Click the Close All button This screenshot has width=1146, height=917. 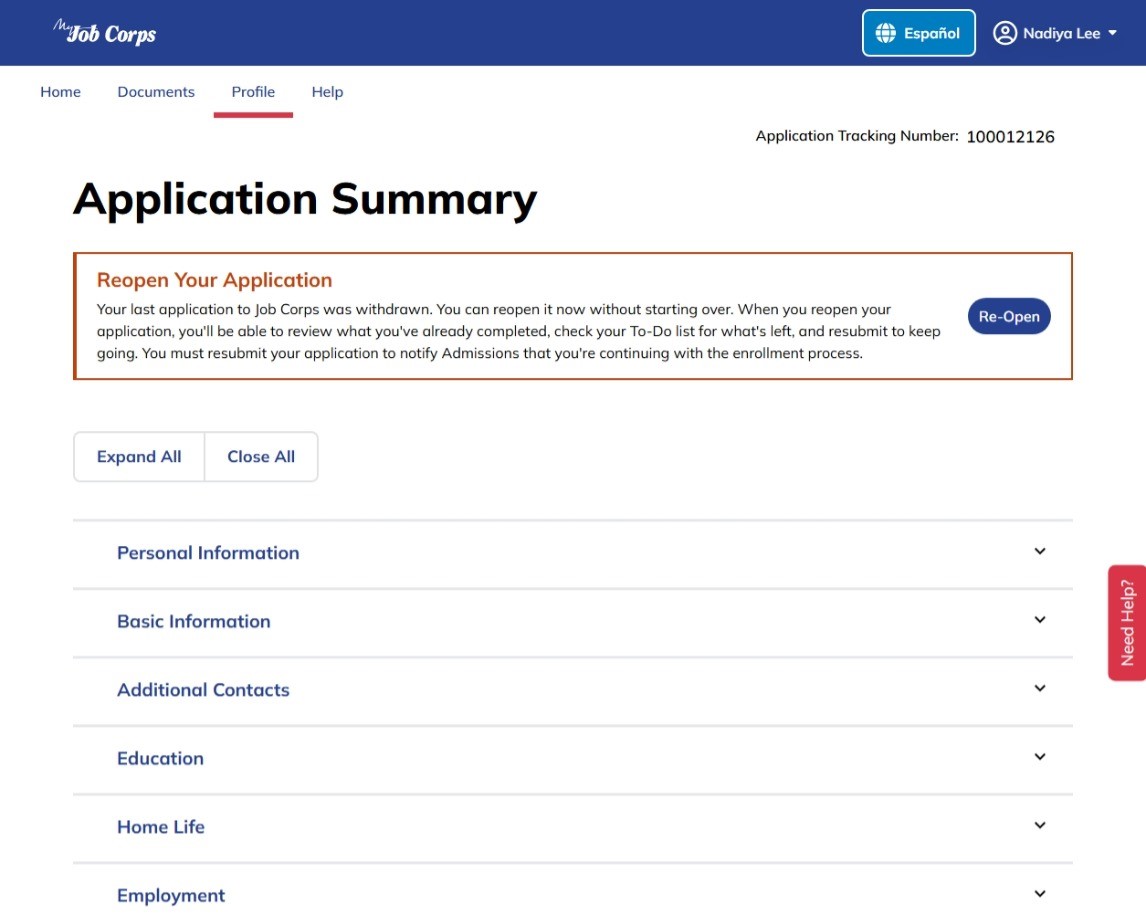tap(261, 457)
